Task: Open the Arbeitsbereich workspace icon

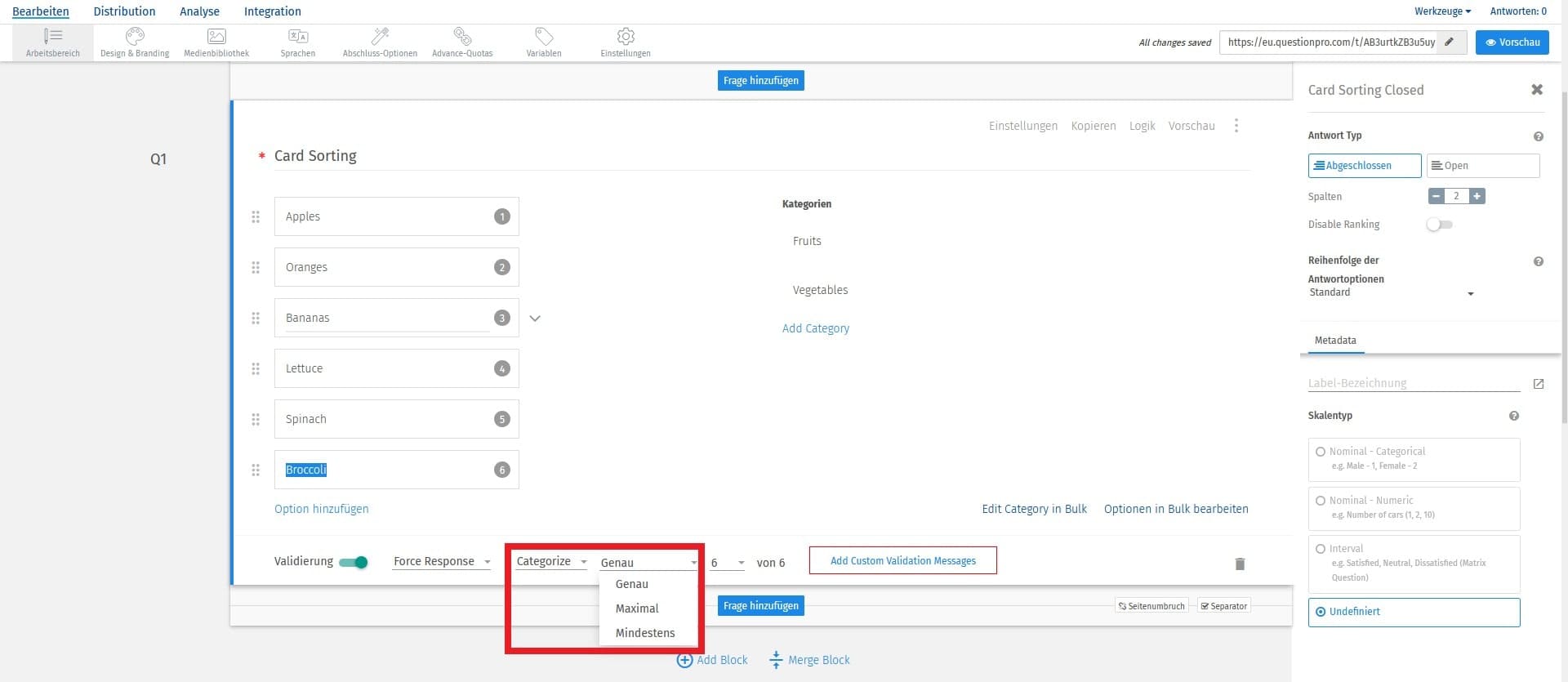Action: click(53, 36)
